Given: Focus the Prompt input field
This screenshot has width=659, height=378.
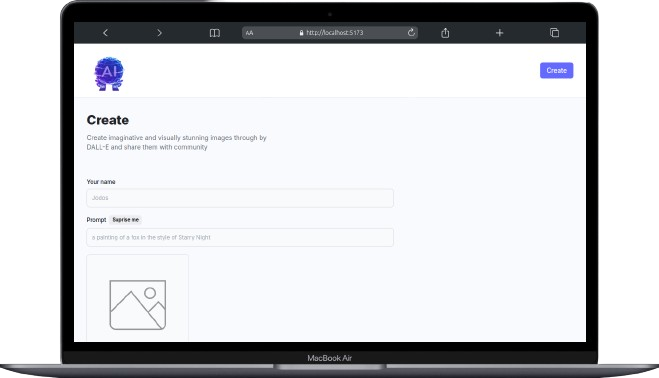Looking at the screenshot, I should (240, 238).
